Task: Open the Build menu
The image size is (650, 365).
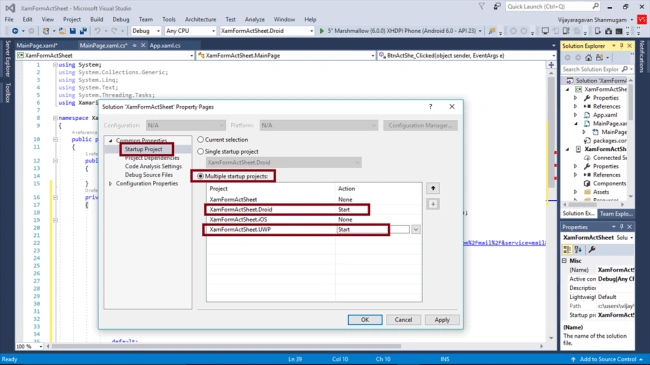Action: 97,19
